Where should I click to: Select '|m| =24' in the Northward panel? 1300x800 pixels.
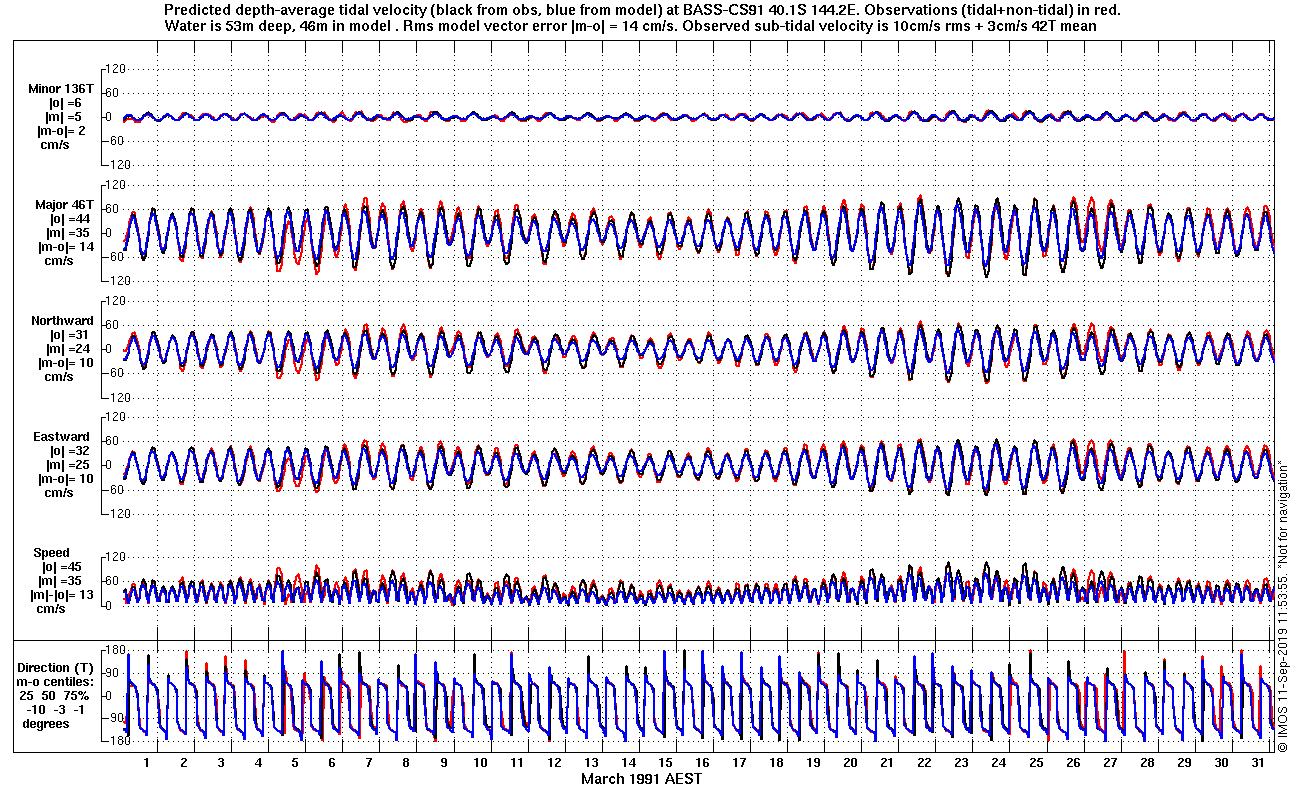70,349
